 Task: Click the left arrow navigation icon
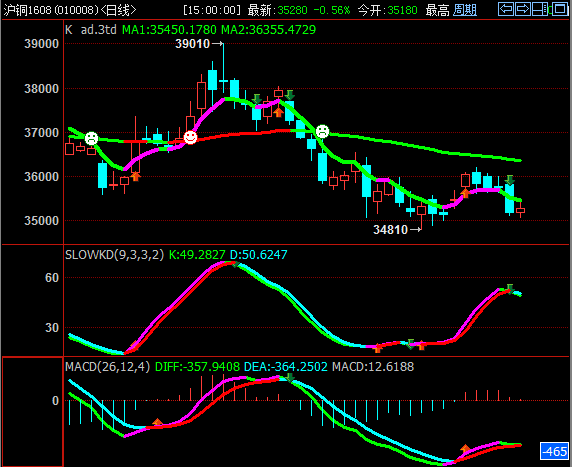coord(506,9)
